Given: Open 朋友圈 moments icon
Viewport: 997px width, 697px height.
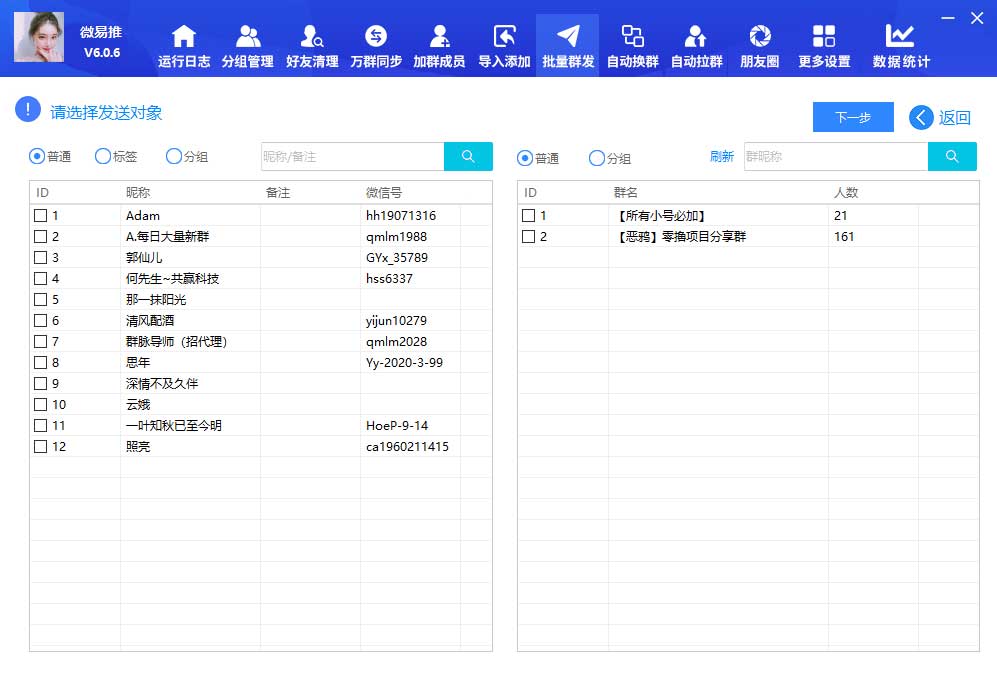Looking at the screenshot, I should pos(760,37).
